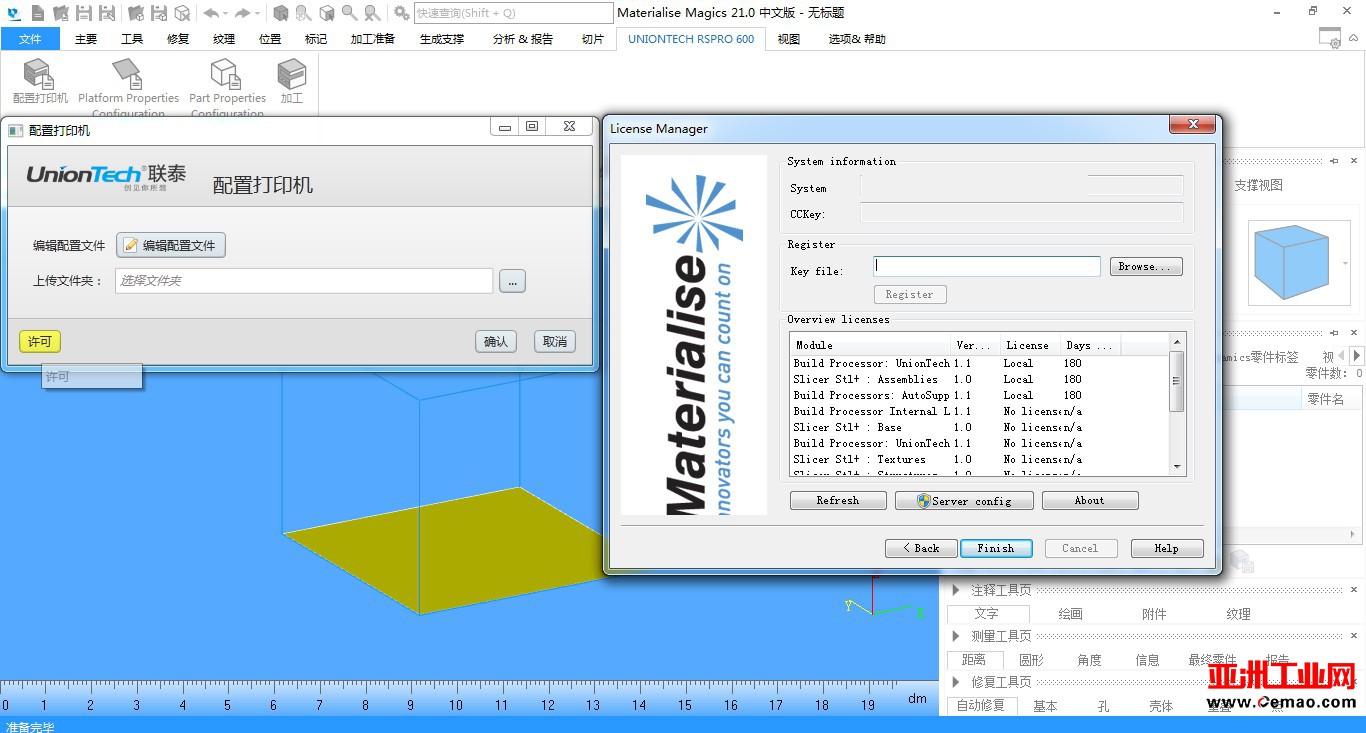Screen dimensions: 1366x733
Task: Click the upload folder path field
Action: pos(304,281)
